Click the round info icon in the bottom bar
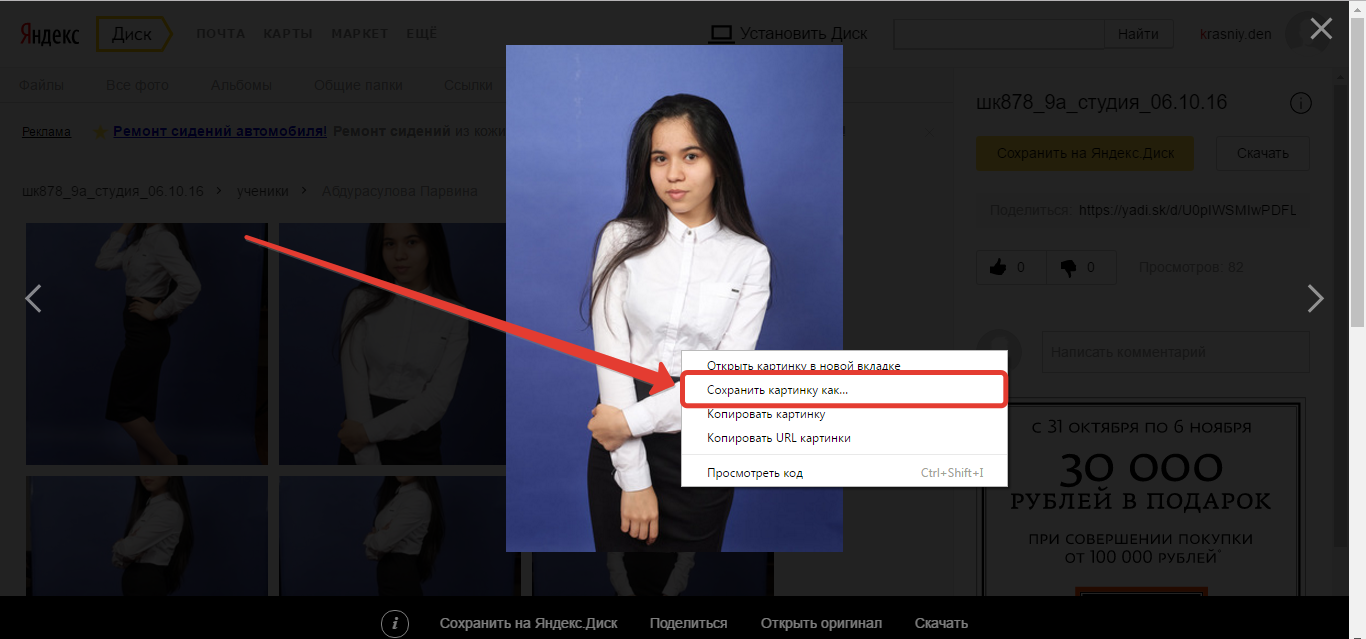 [395, 623]
